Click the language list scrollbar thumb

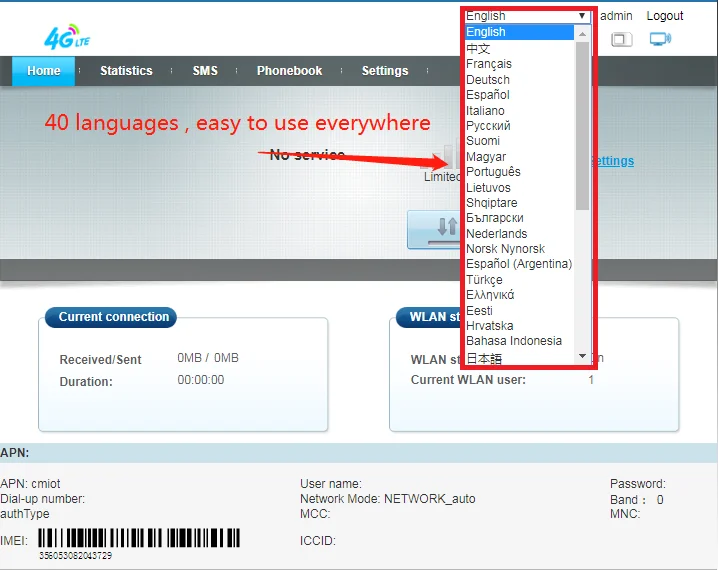[x=582, y=126]
